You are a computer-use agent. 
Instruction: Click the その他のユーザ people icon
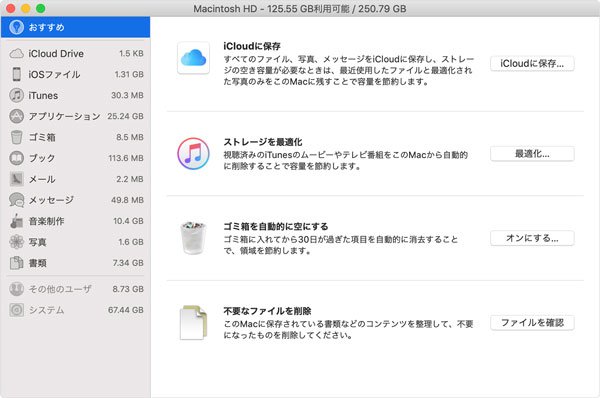[x=16, y=289]
